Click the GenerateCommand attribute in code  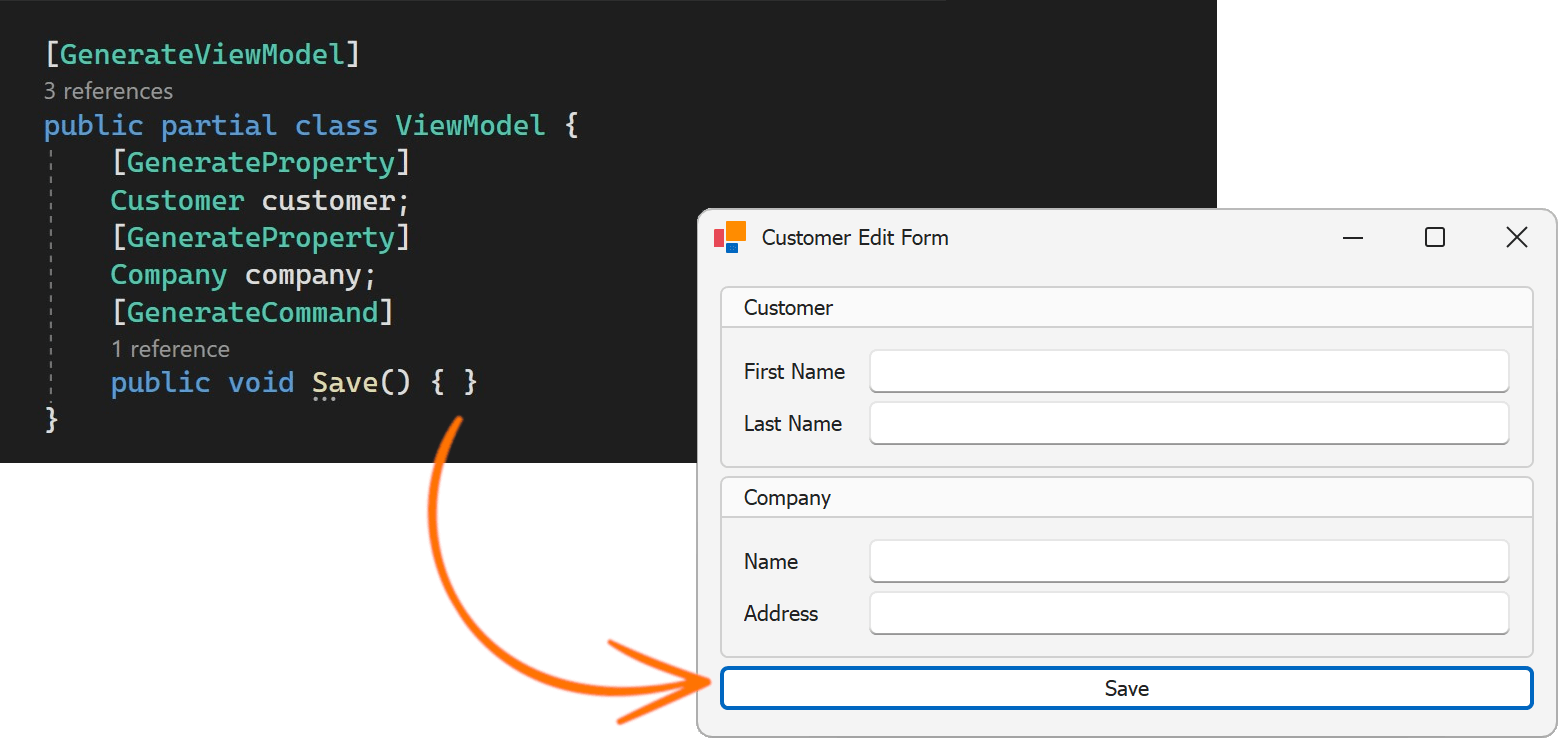click(x=253, y=313)
